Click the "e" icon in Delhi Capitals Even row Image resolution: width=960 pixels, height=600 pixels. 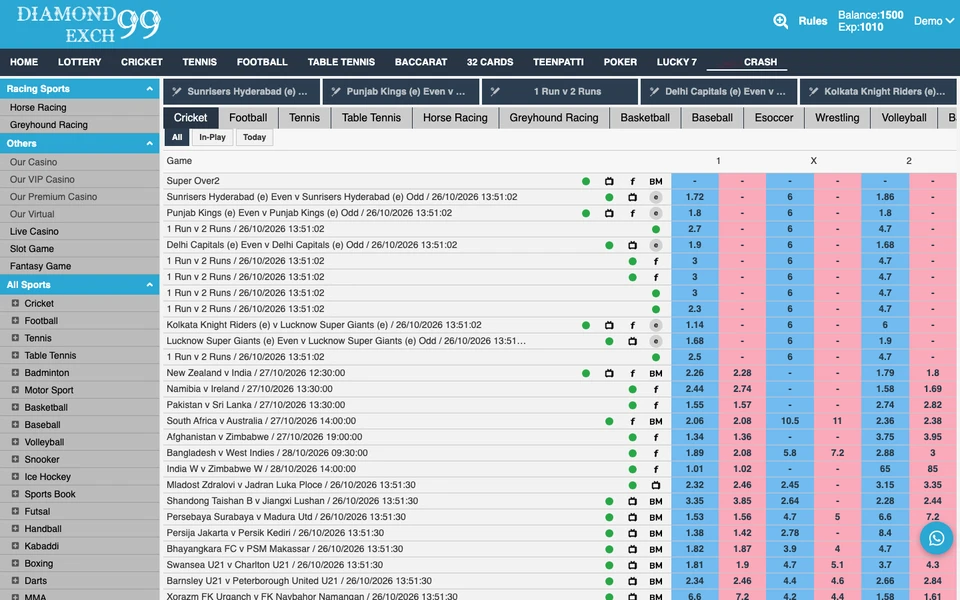656,245
